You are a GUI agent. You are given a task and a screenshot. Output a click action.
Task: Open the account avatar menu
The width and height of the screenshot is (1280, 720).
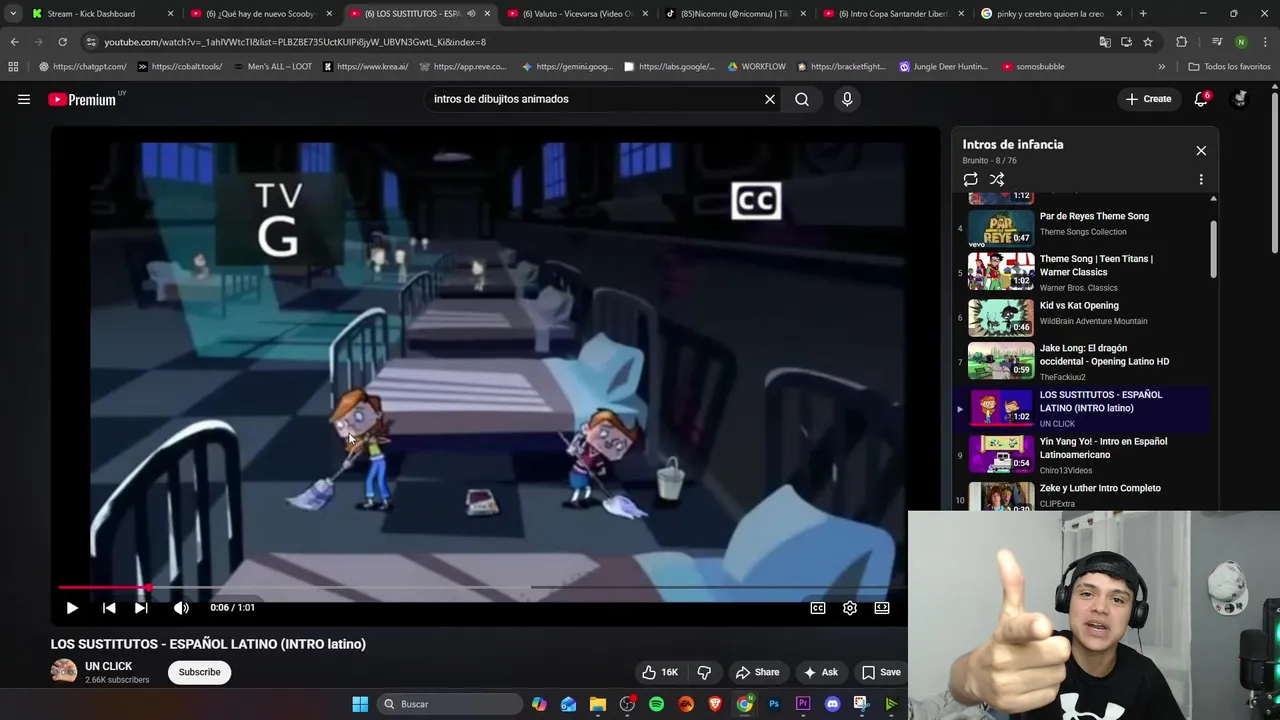1240,99
